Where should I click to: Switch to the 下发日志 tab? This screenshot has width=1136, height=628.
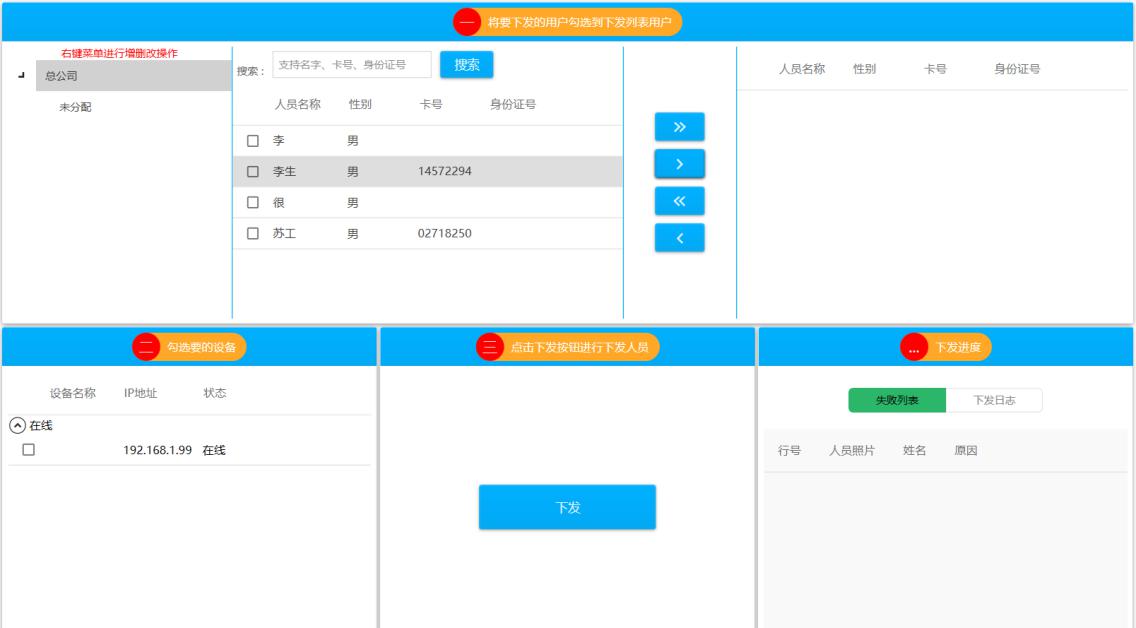coord(994,401)
